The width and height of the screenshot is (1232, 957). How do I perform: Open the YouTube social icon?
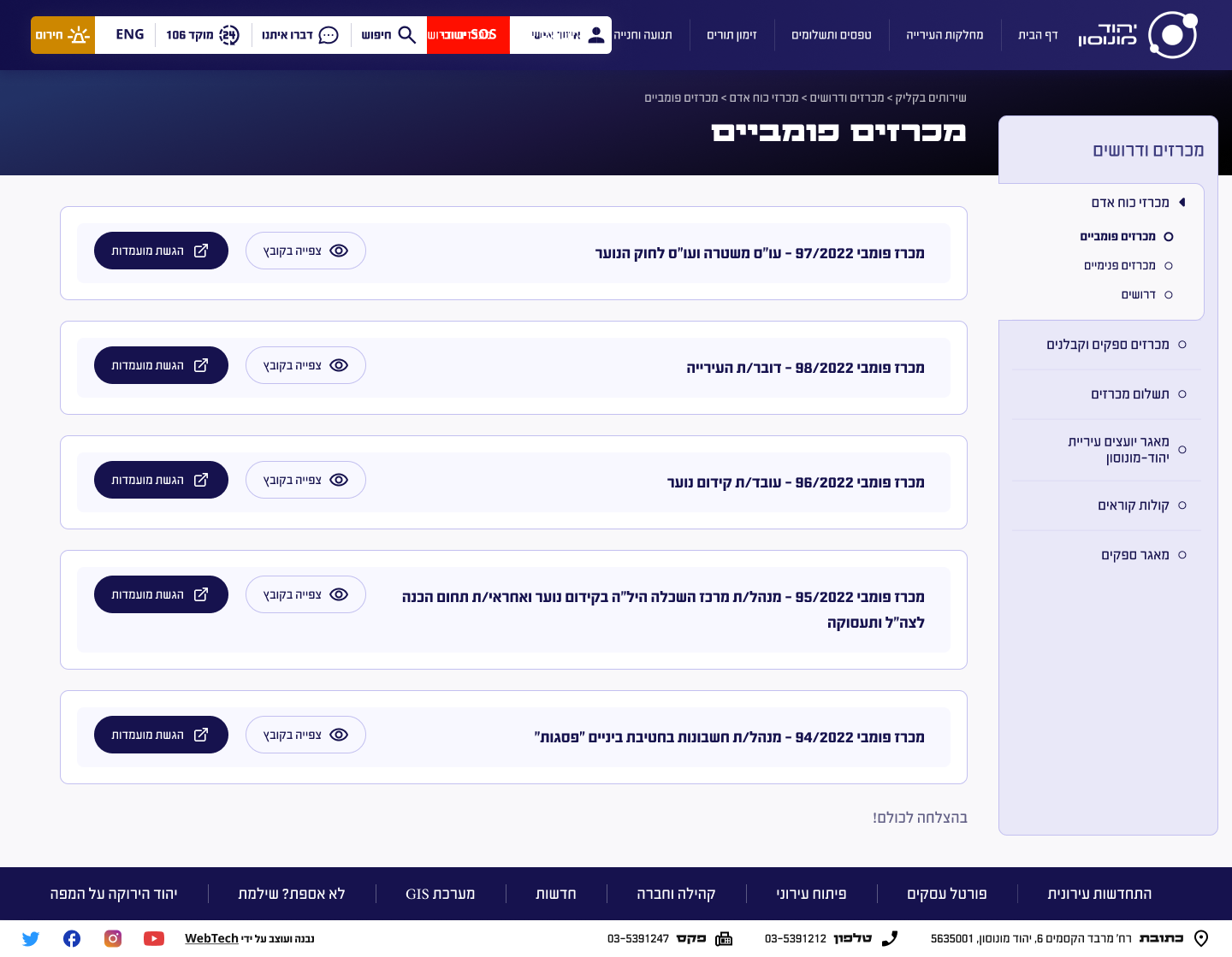(154, 938)
